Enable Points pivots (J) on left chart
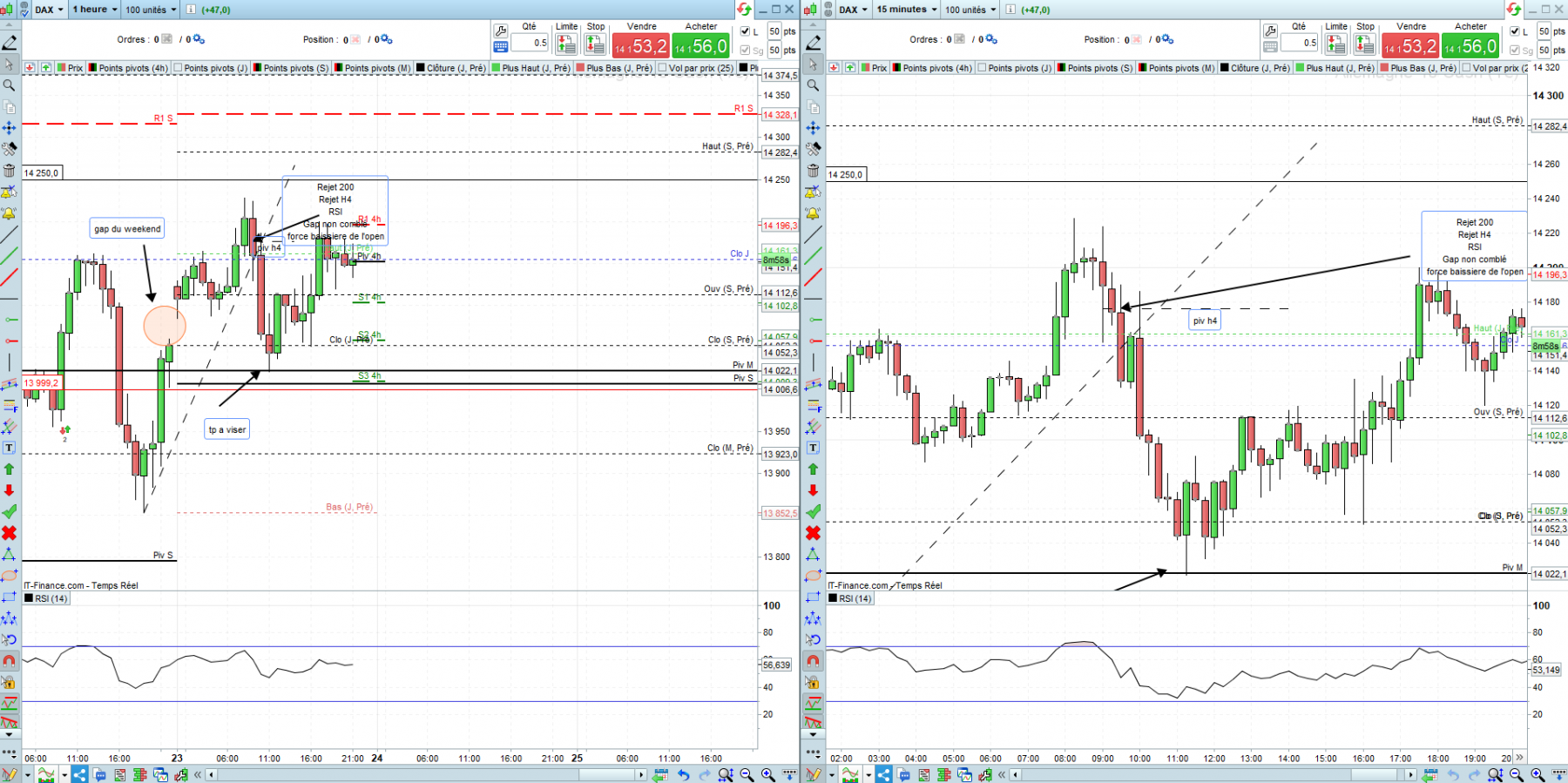This screenshot has height=783, width=1568. [x=210, y=68]
